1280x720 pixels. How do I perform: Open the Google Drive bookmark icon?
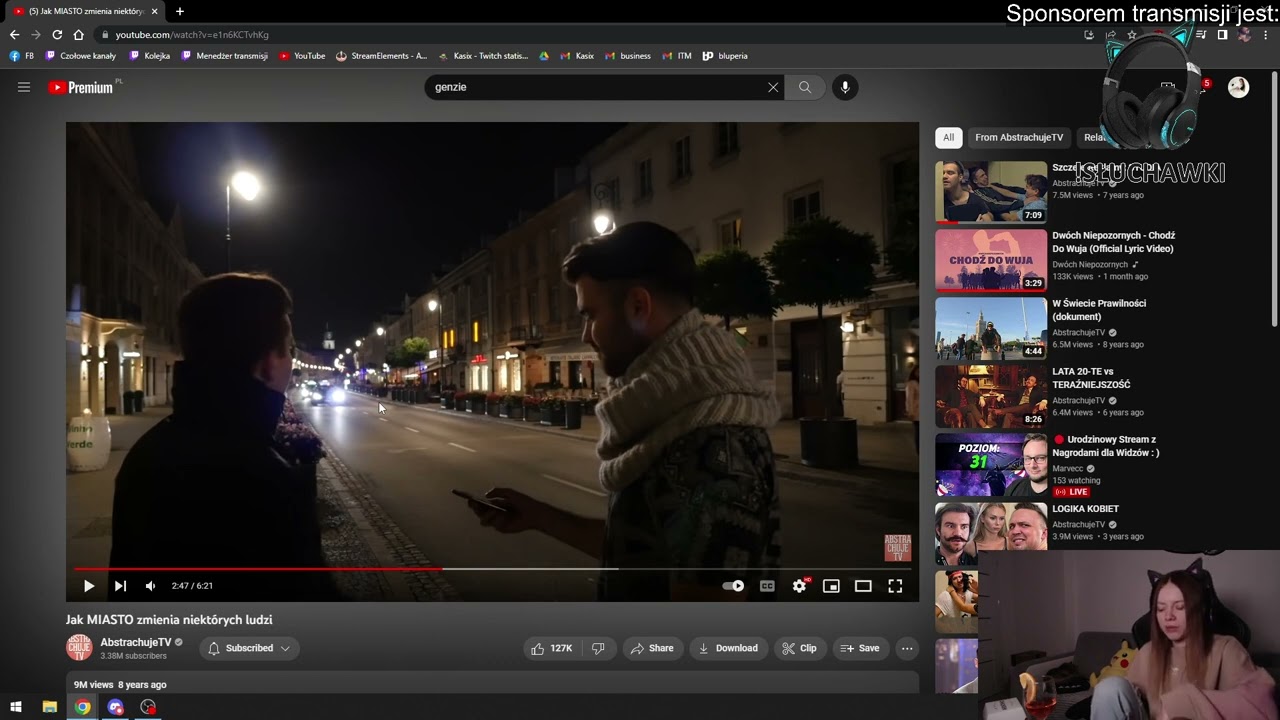click(x=544, y=56)
